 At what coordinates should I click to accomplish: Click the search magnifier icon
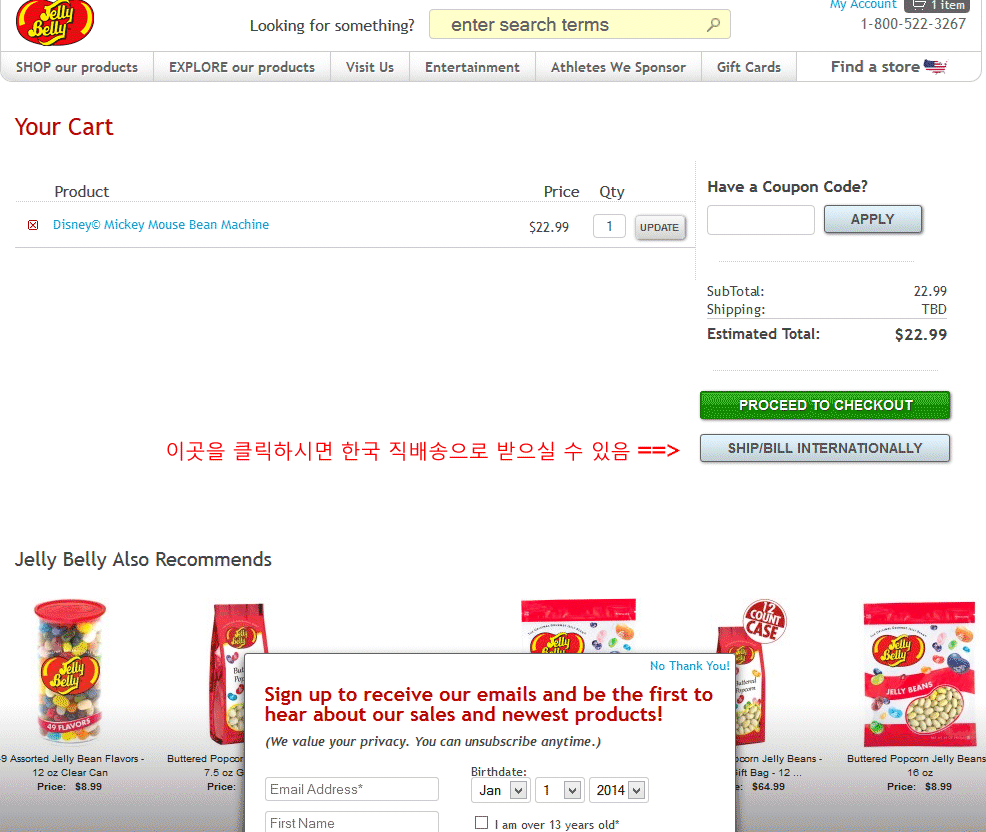(x=713, y=25)
